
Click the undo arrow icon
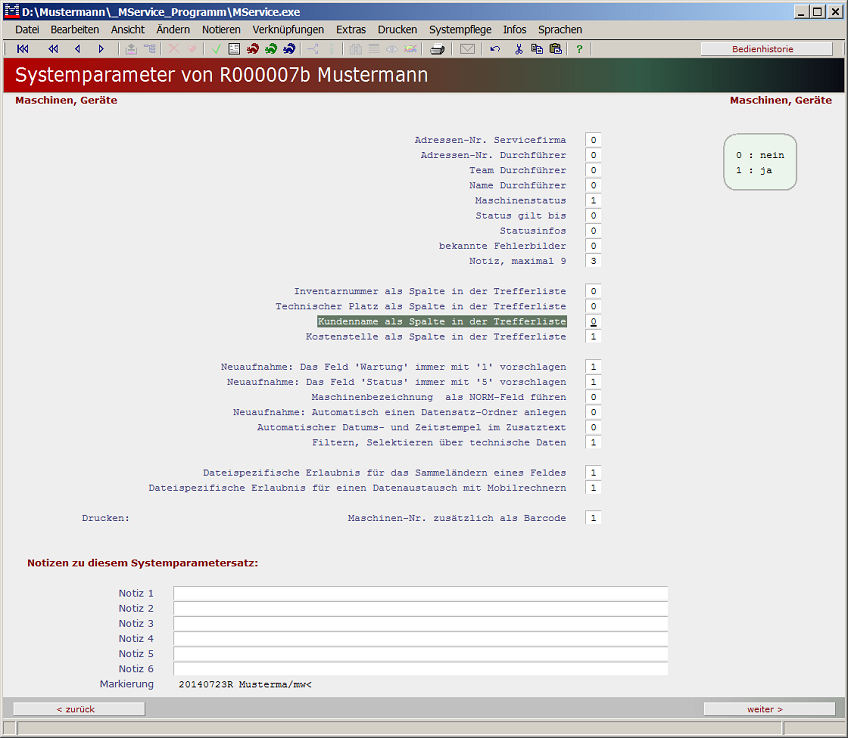pos(494,48)
